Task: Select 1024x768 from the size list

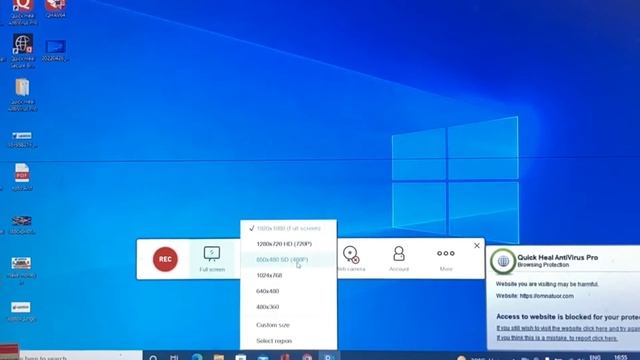Action: point(289,275)
